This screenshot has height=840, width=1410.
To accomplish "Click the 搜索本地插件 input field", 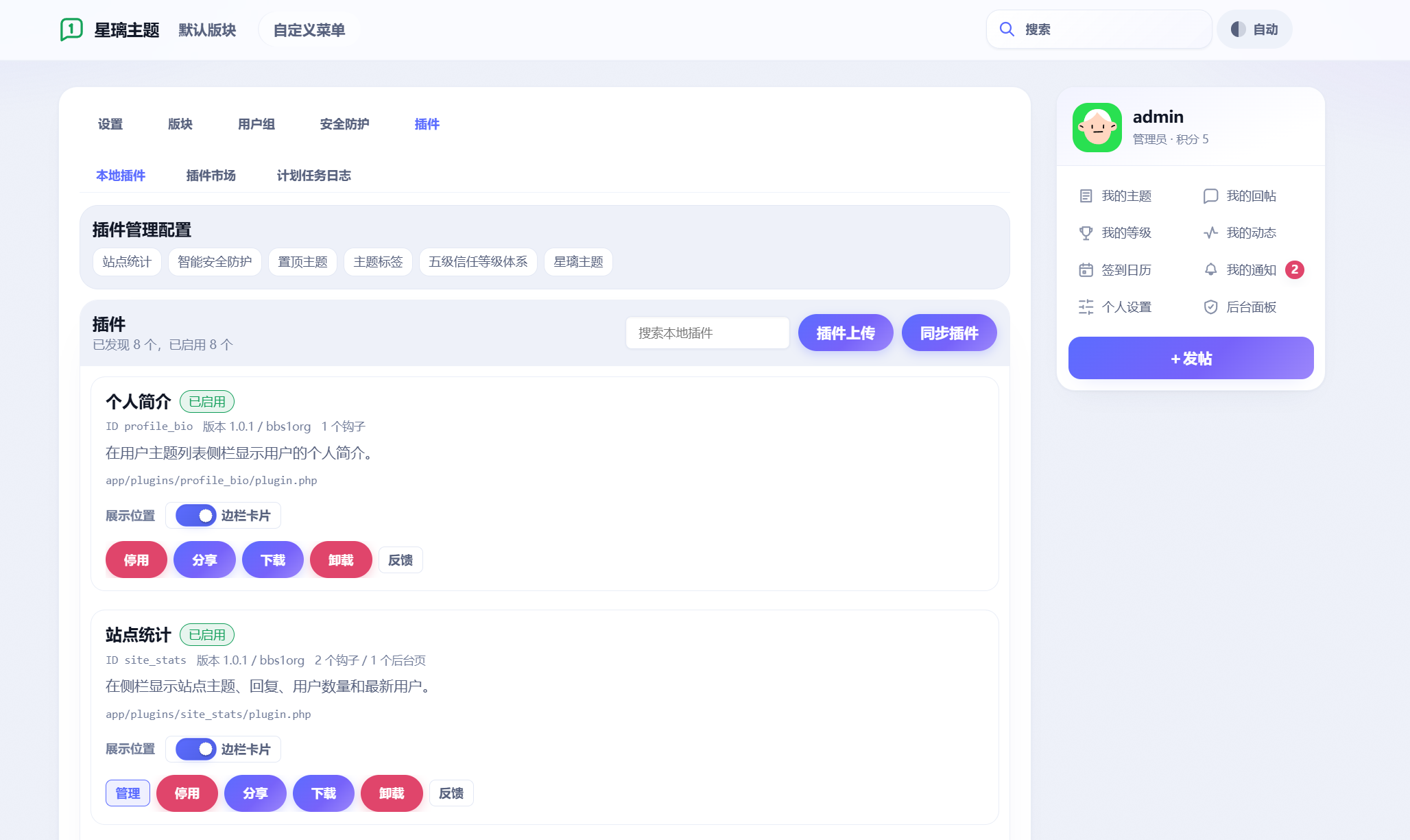I will pyautogui.click(x=708, y=333).
